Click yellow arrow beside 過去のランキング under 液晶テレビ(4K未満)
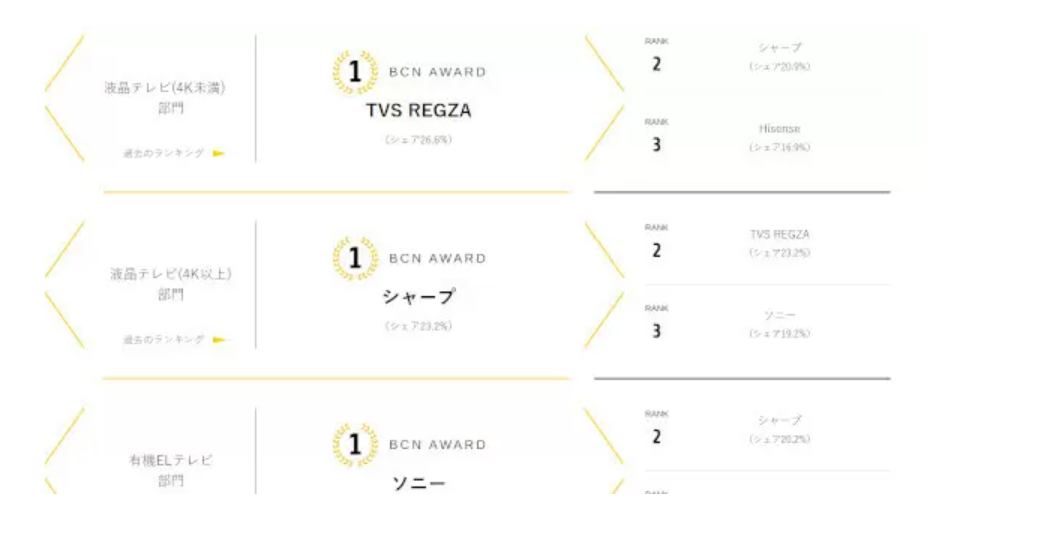Image resolution: width=1038 pixels, height=547 pixels. [219, 153]
